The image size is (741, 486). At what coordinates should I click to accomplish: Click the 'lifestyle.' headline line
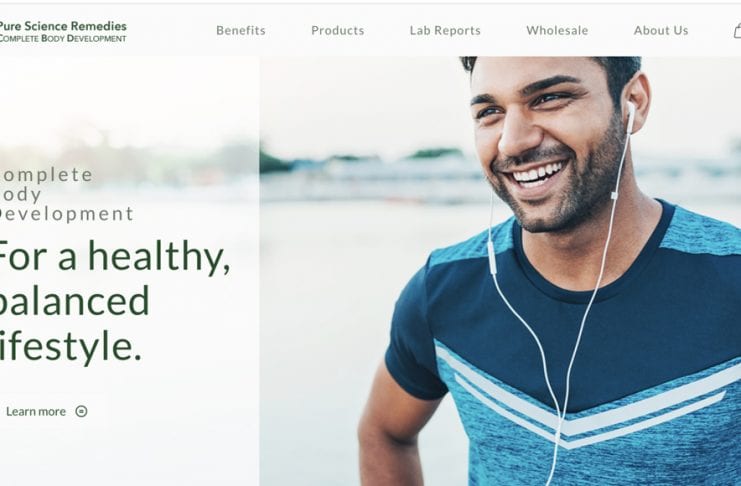70,346
